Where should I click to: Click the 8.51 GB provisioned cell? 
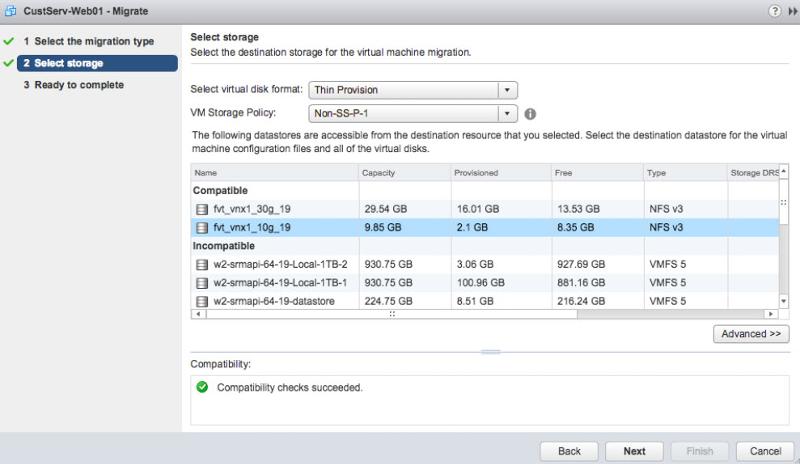point(475,301)
